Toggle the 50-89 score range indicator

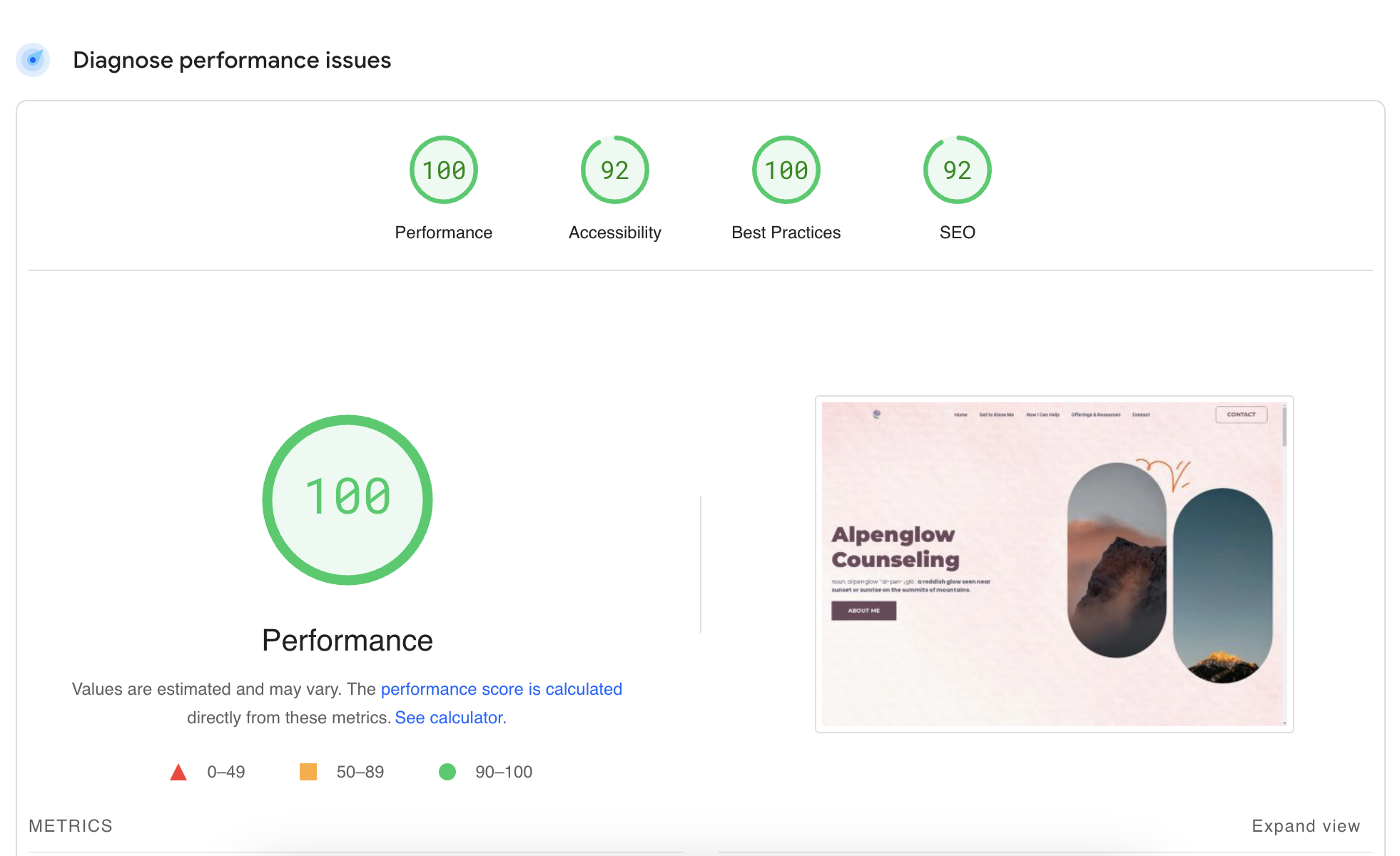tap(308, 772)
